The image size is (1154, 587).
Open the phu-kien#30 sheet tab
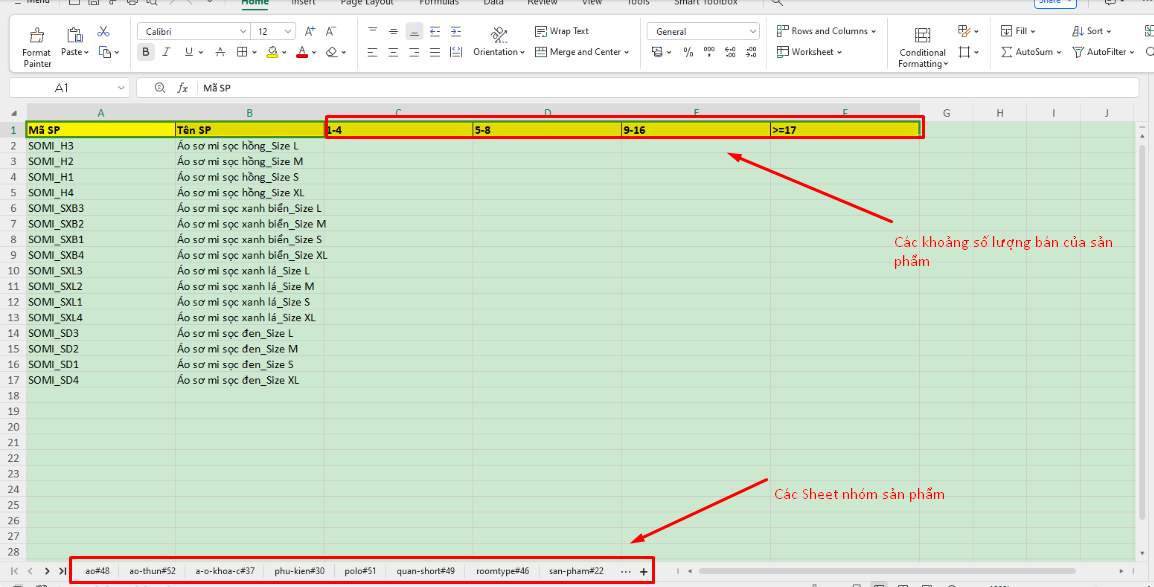tap(299, 571)
